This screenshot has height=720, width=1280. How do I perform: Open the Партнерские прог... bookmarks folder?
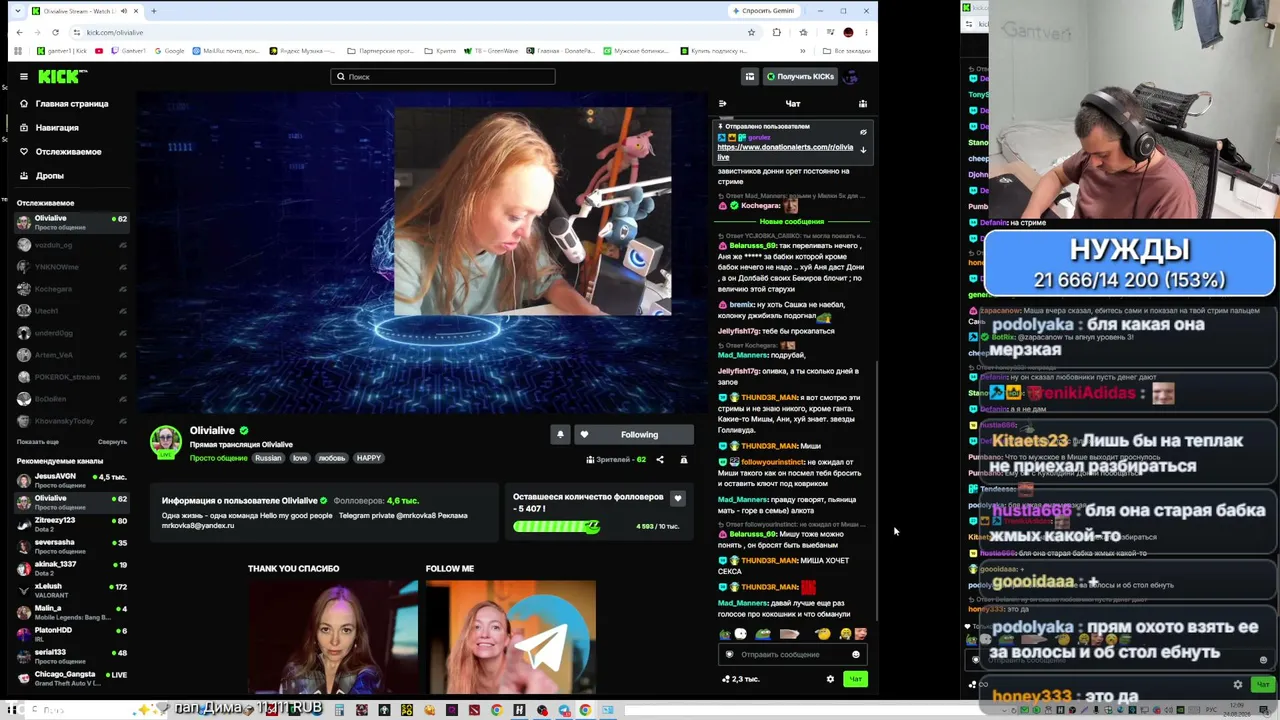380,51
